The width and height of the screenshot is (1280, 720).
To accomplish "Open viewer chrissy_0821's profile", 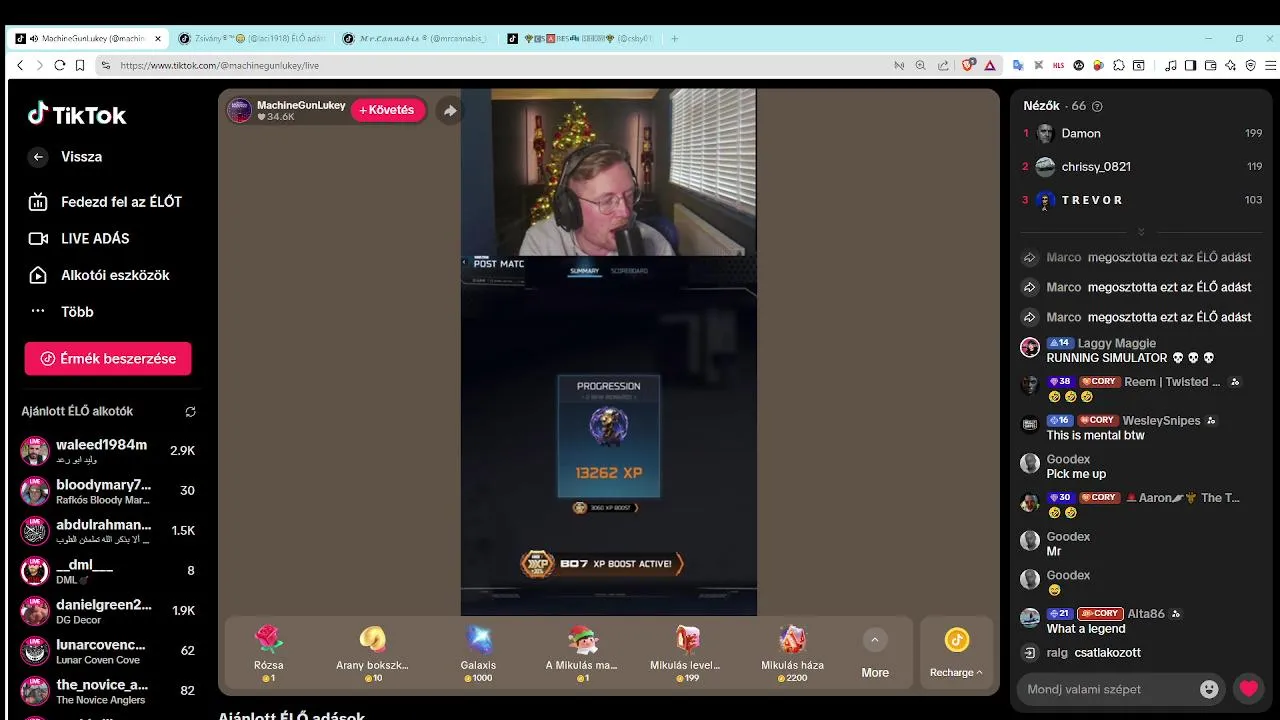I will tap(1096, 167).
